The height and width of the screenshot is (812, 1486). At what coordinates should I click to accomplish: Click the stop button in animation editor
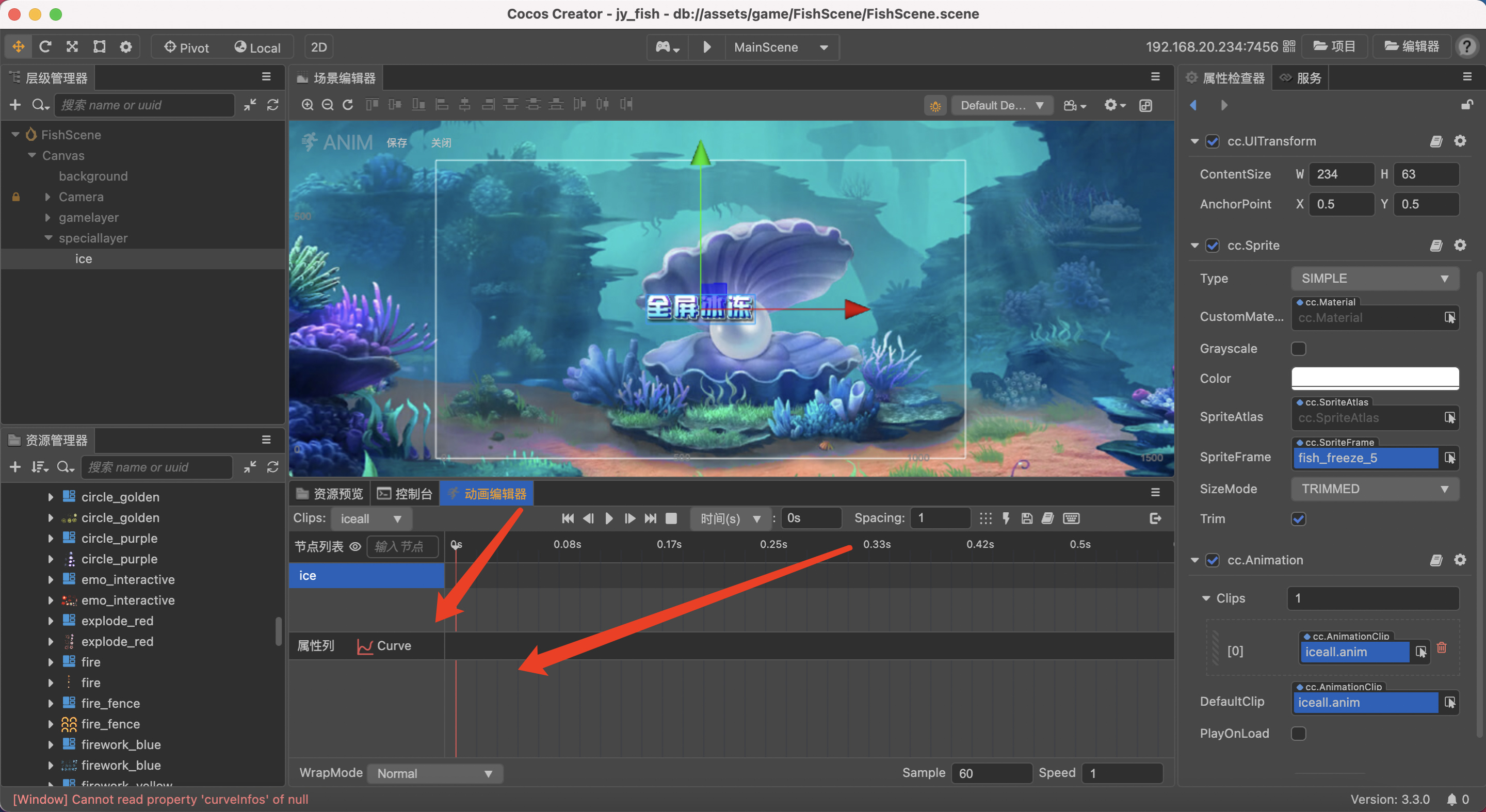point(671,518)
